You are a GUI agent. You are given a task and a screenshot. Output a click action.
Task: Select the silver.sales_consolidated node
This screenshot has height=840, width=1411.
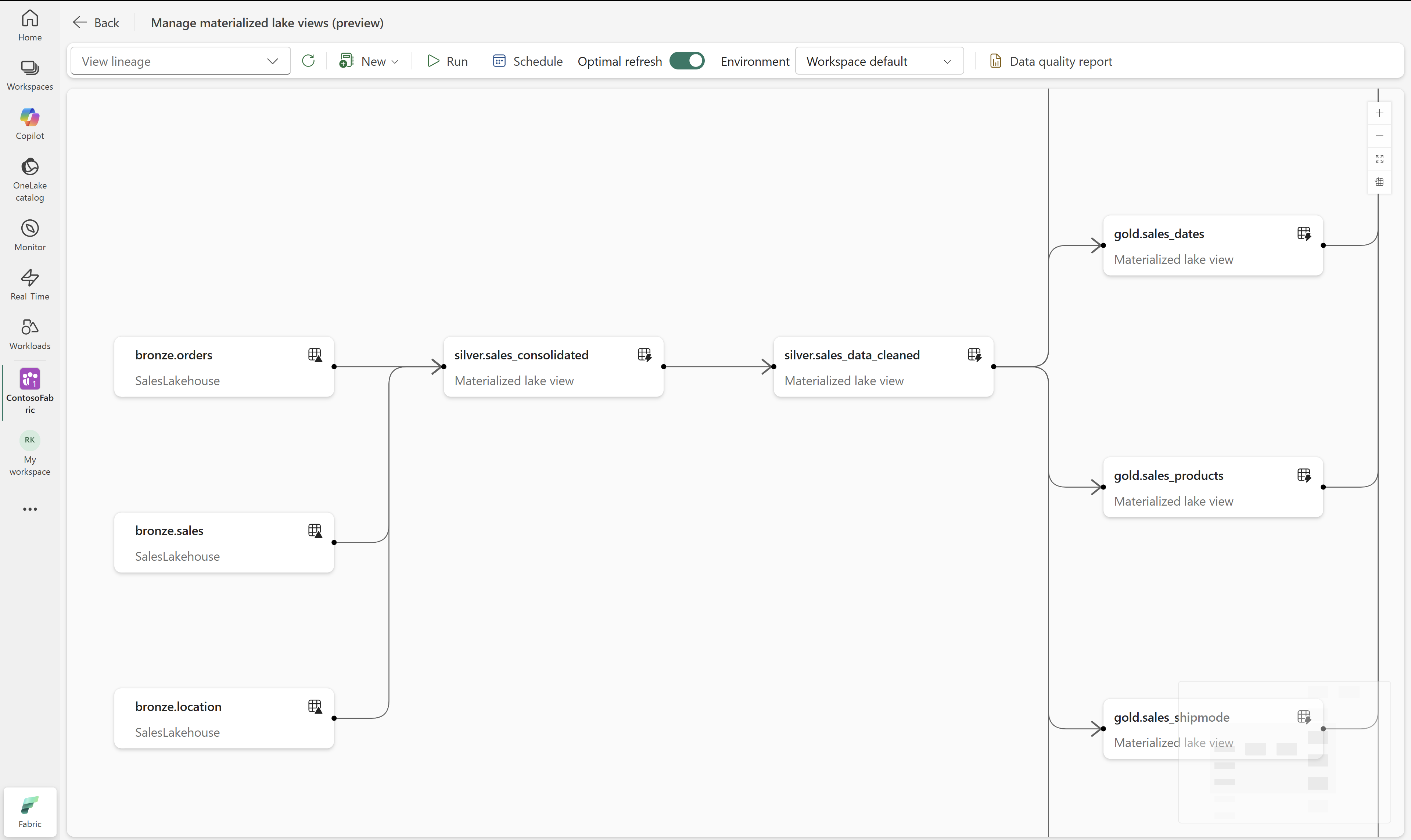coord(553,367)
